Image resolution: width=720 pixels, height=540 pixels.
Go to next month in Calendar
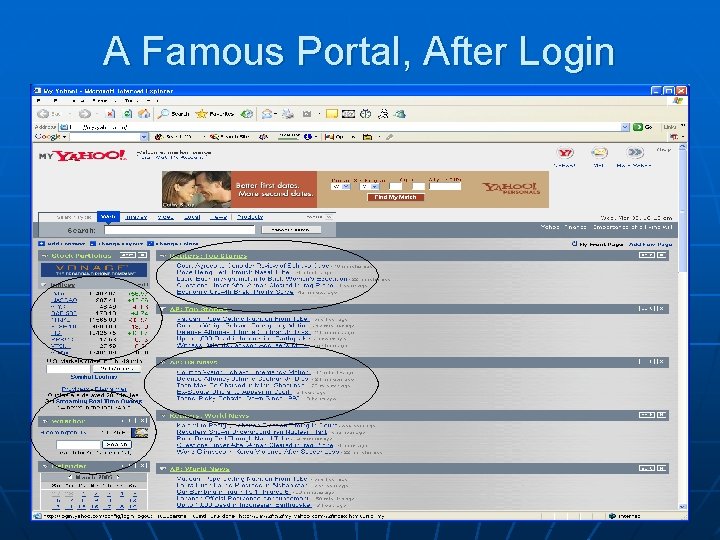(x=118, y=477)
